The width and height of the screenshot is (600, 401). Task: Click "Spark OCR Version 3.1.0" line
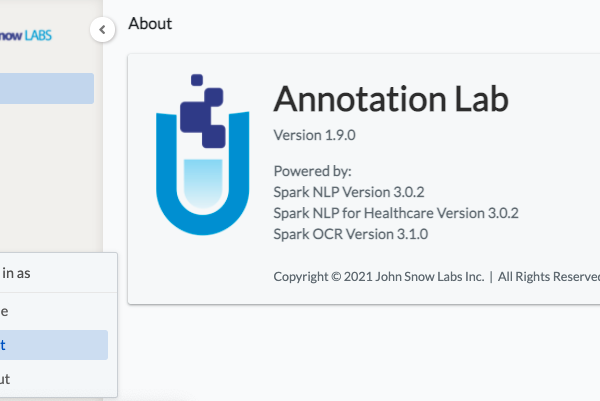click(351, 234)
